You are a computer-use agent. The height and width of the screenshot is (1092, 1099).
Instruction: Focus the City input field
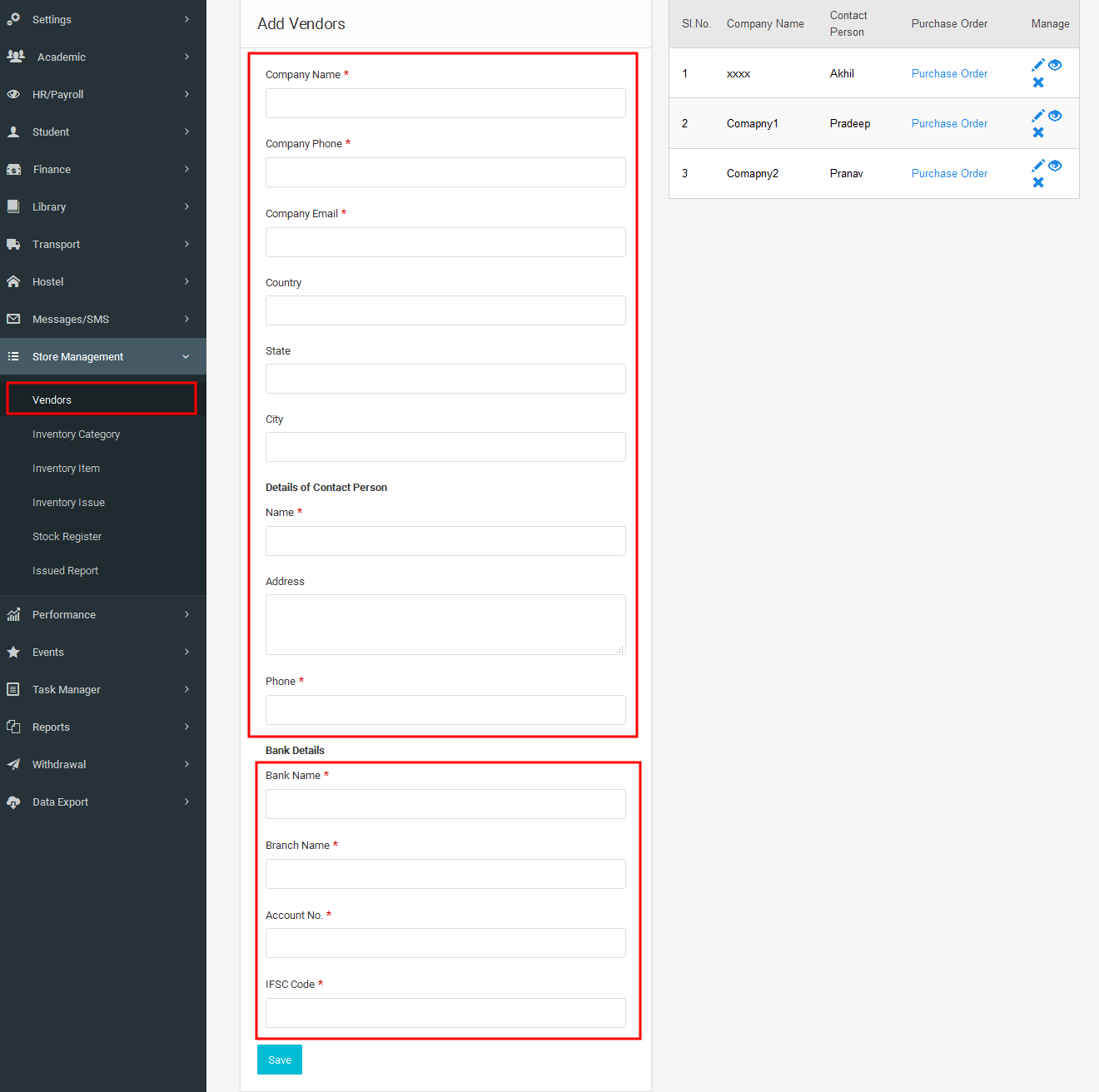pos(445,447)
